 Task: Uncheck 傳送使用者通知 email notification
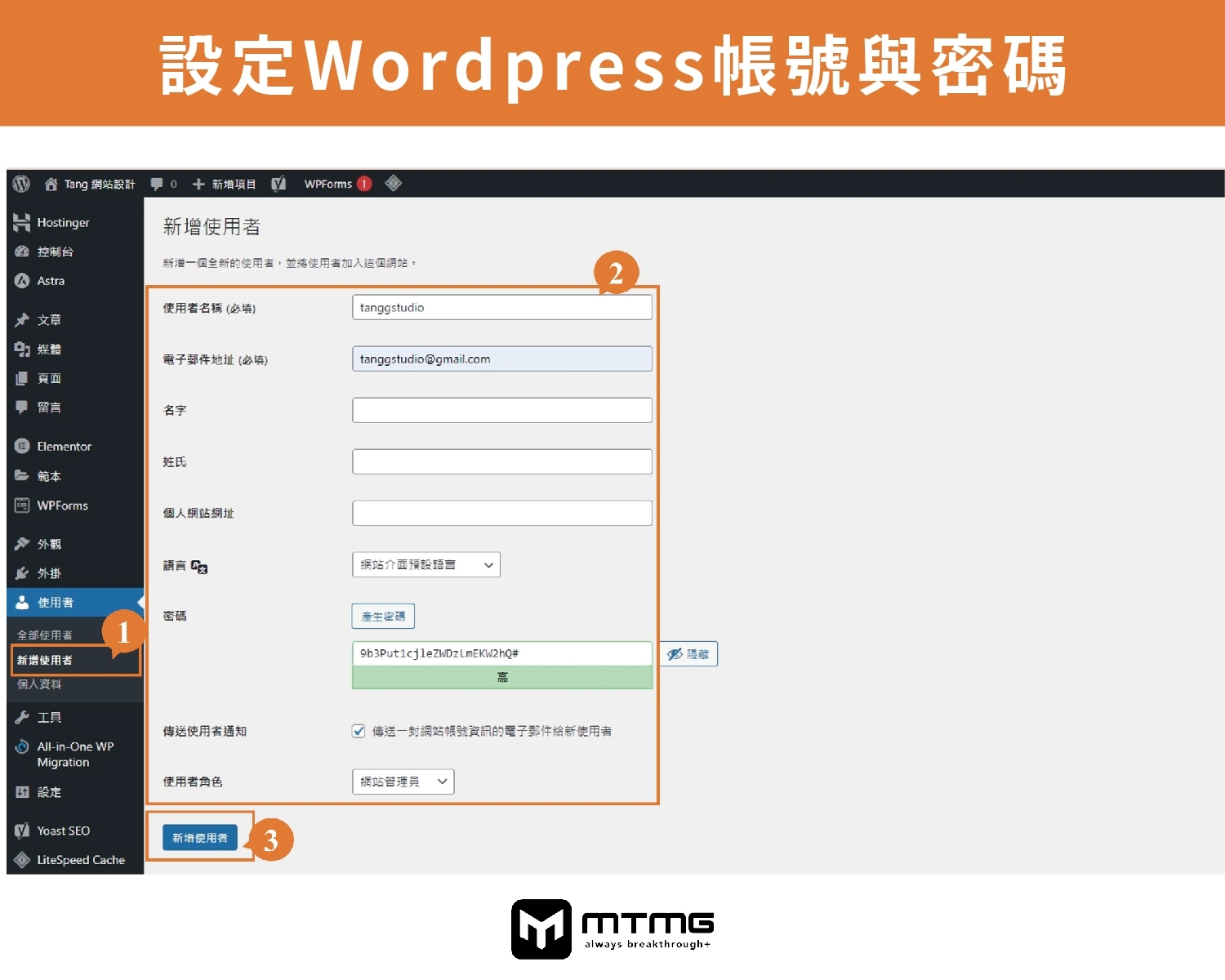(x=359, y=731)
